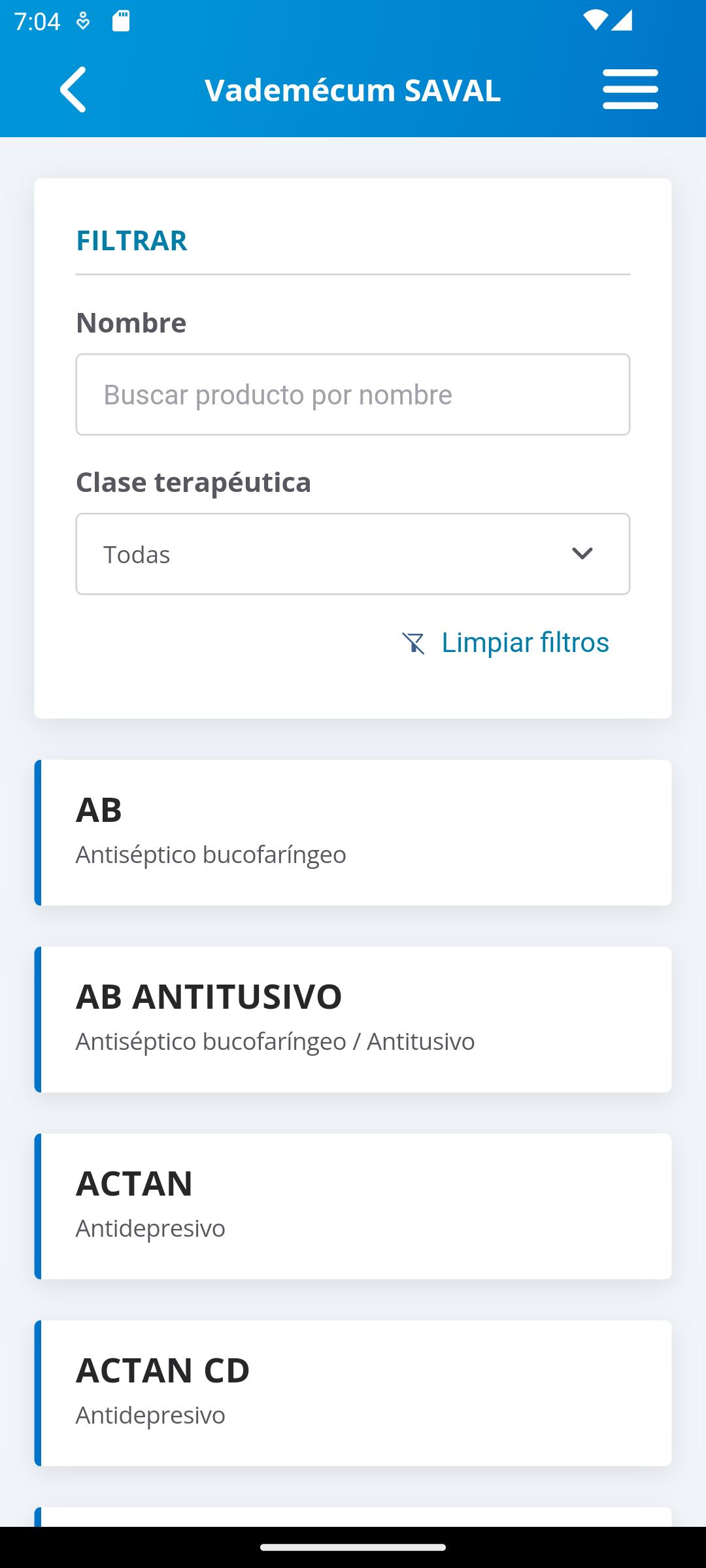Tap the clock in status bar

click(37, 22)
